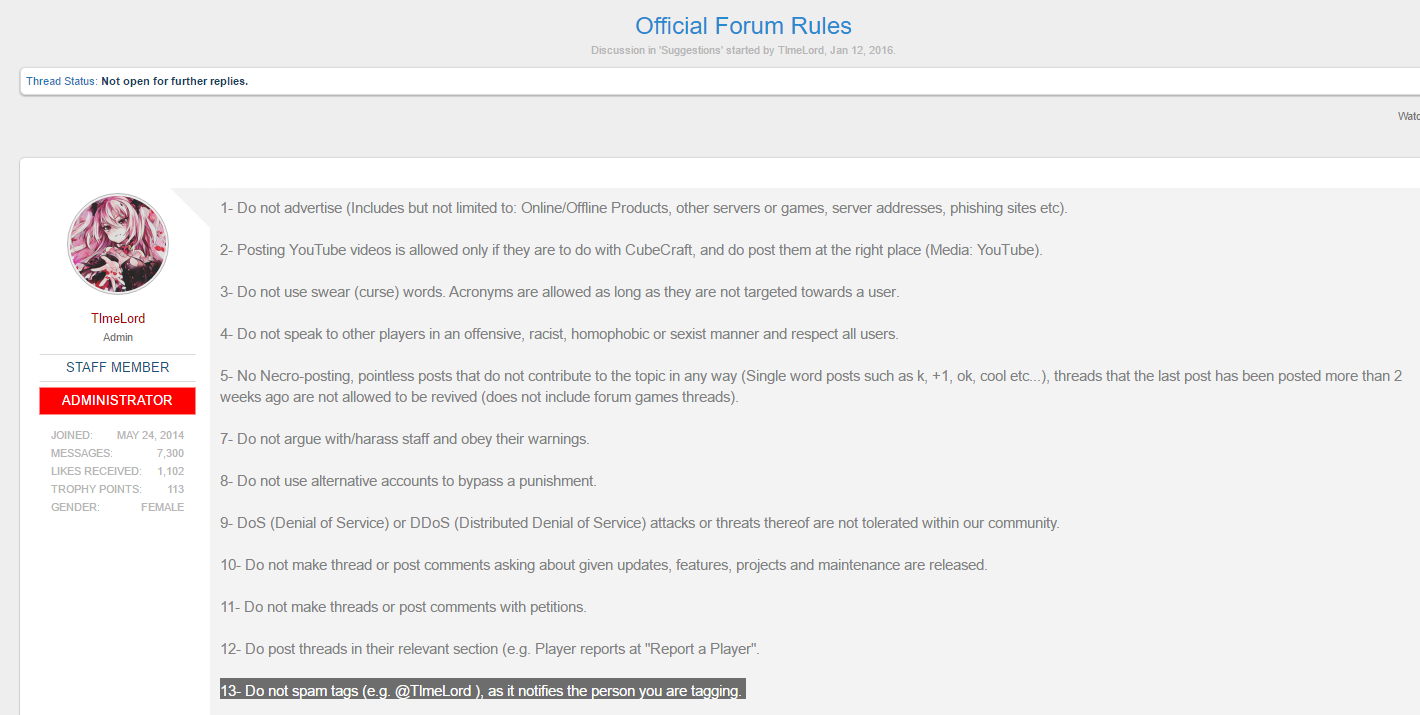Image resolution: width=1420 pixels, height=715 pixels.
Task: Click the Gender value FEMALE
Action: click(x=163, y=507)
